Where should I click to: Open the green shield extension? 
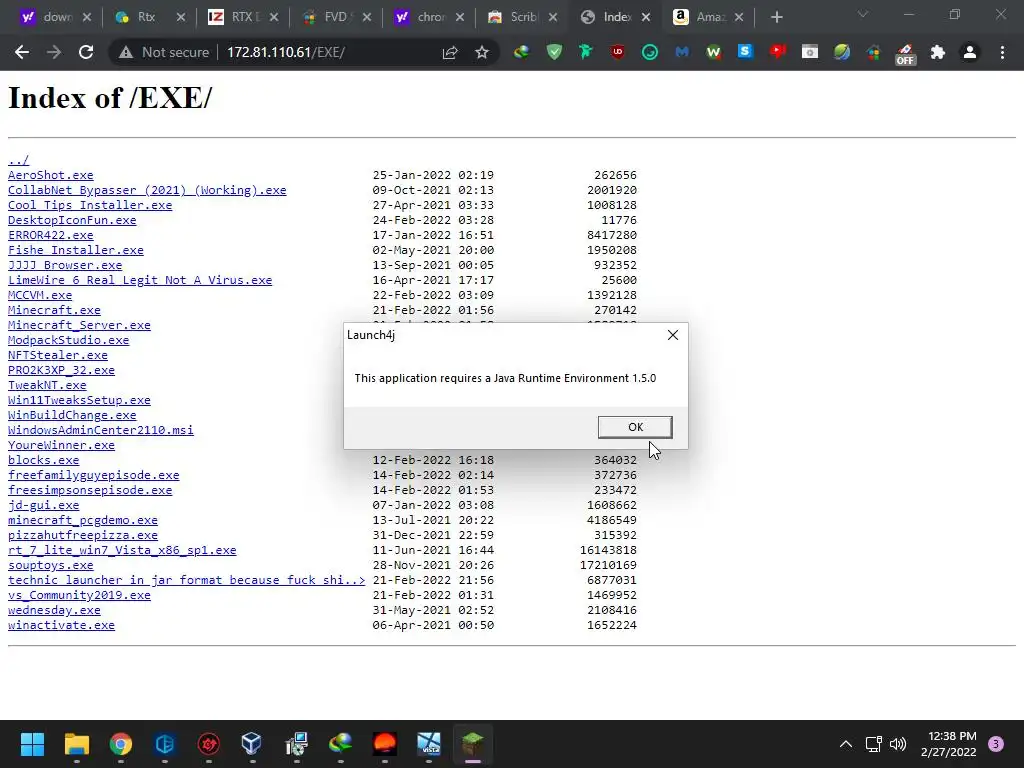pyautogui.click(x=554, y=52)
